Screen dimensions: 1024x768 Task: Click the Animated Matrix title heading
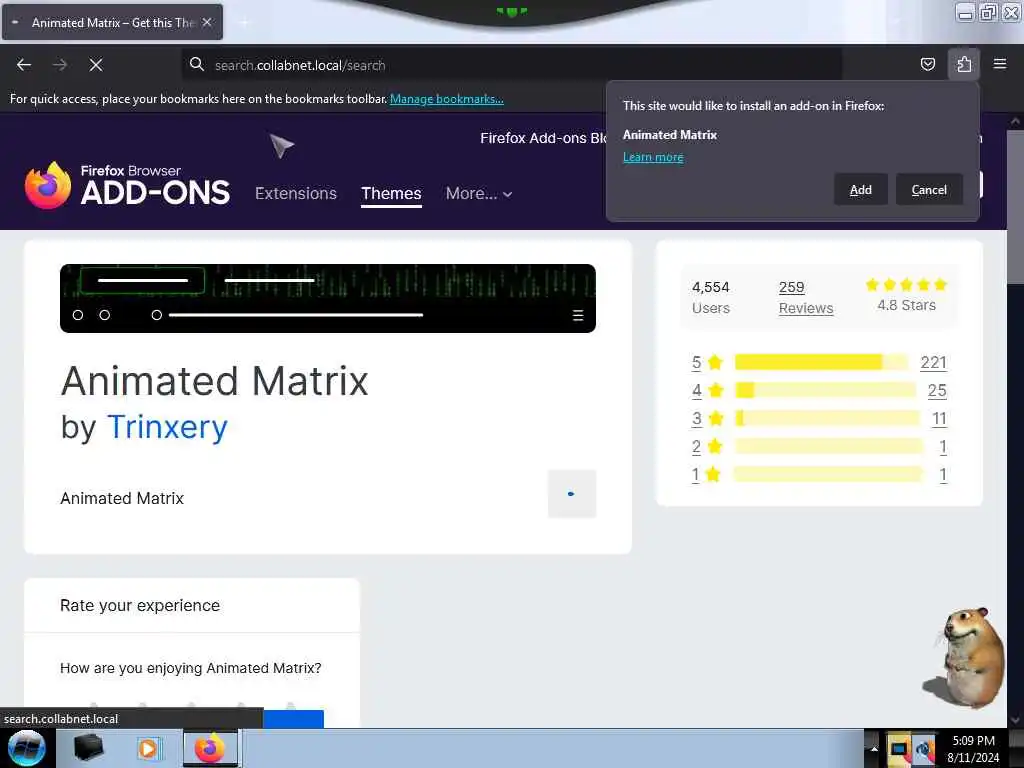pyautogui.click(x=215, y=381)
